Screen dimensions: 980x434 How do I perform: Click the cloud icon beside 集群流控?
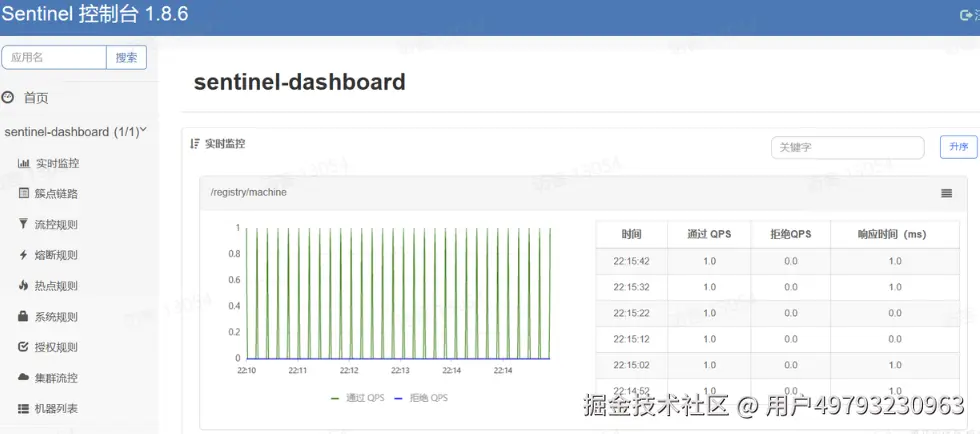[24, 377]
